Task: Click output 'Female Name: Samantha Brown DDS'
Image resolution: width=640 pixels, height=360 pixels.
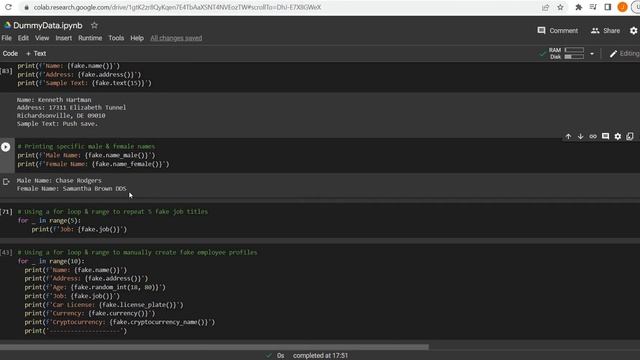Action: tap(71, 189)
